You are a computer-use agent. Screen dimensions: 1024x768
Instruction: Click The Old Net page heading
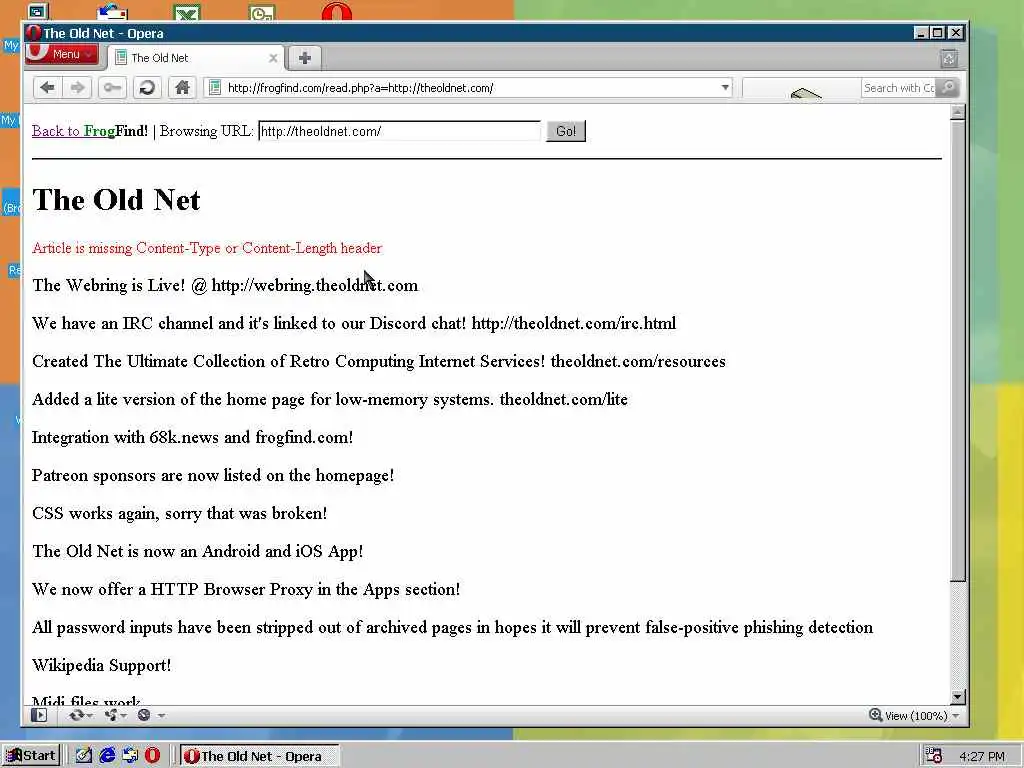(x=116, y=200)
